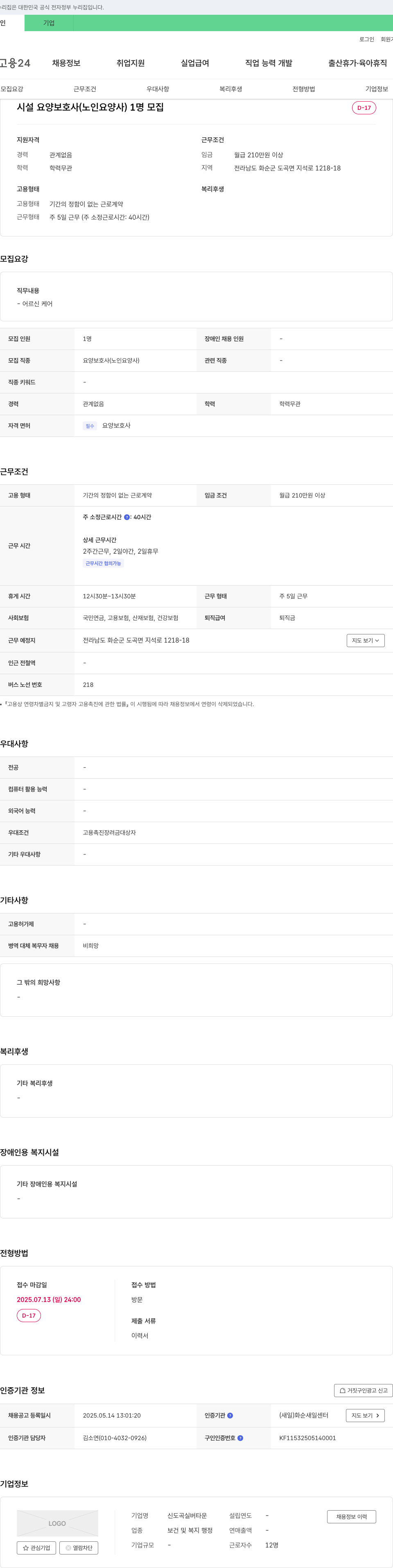393x1568 pixels.
Task: Open the 실업급여 menu
Action: (195, 63)
